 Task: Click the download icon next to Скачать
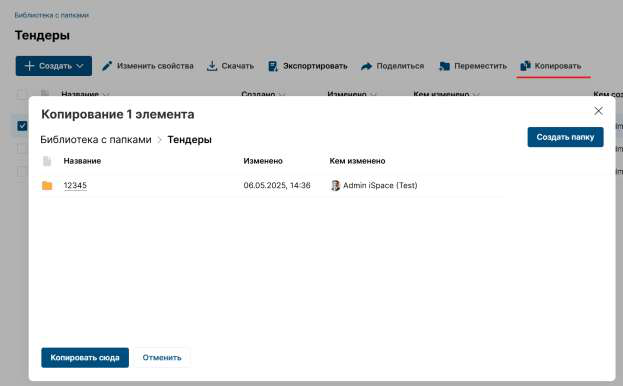[x=212, y=66]
